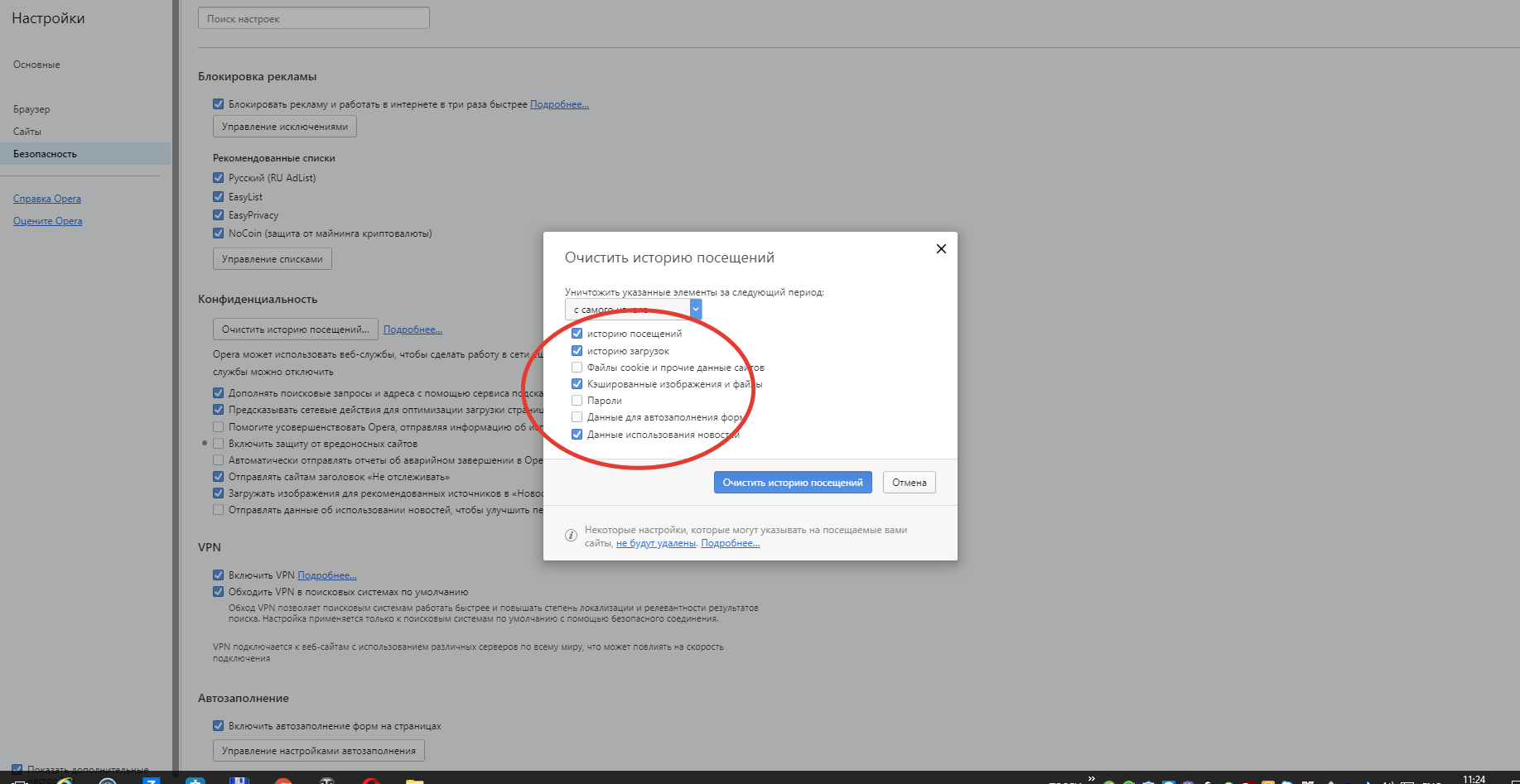Toggle 'Блокировать рекламу' checkbox
This screenshot has height=784, width=1520.
tap(219, 104)
